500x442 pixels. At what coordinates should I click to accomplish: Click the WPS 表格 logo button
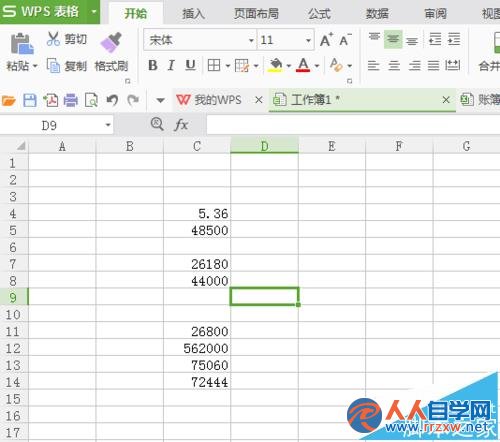[x=41, y=12]
